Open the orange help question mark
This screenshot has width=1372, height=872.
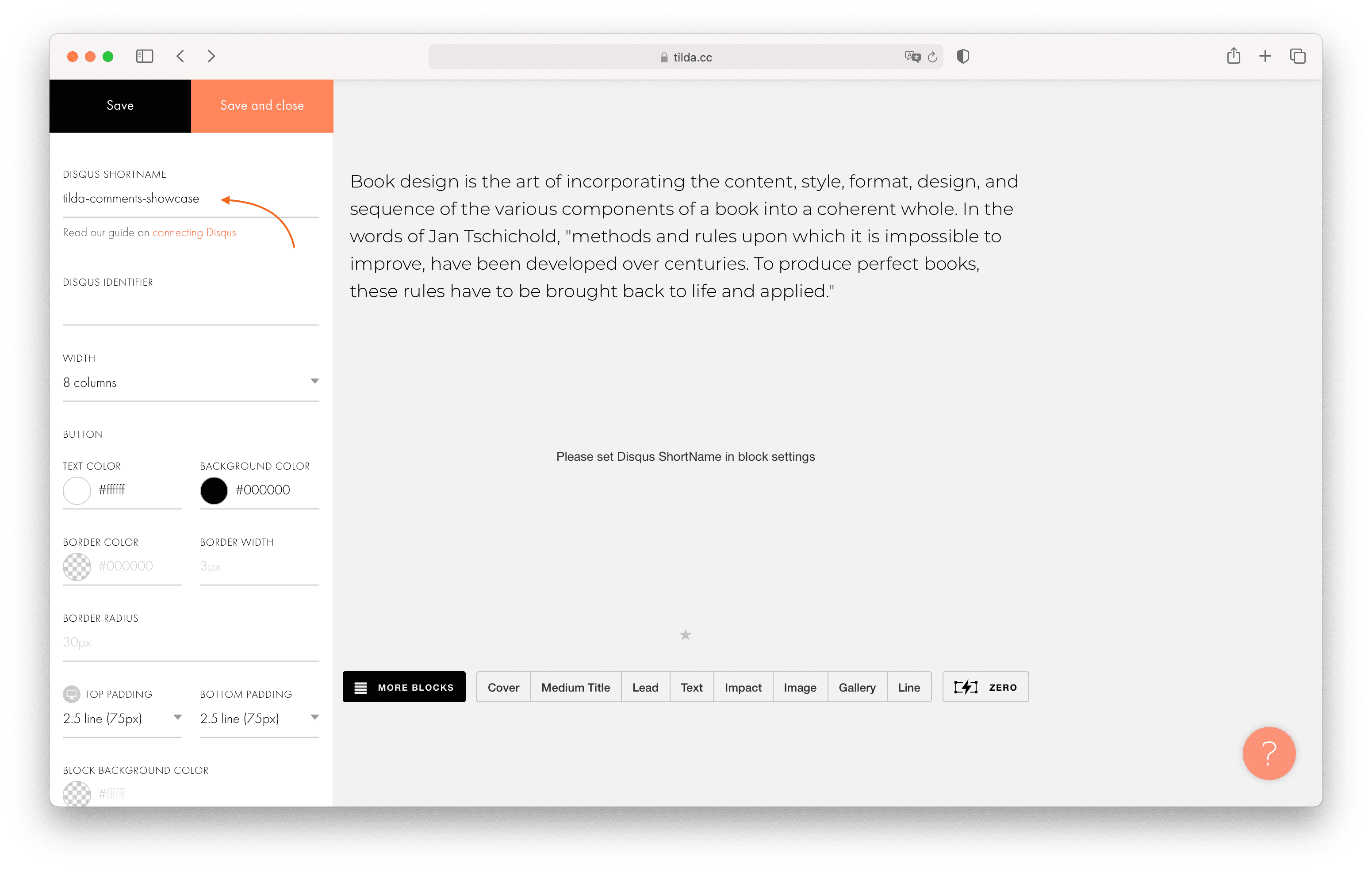click(1269, 753)
